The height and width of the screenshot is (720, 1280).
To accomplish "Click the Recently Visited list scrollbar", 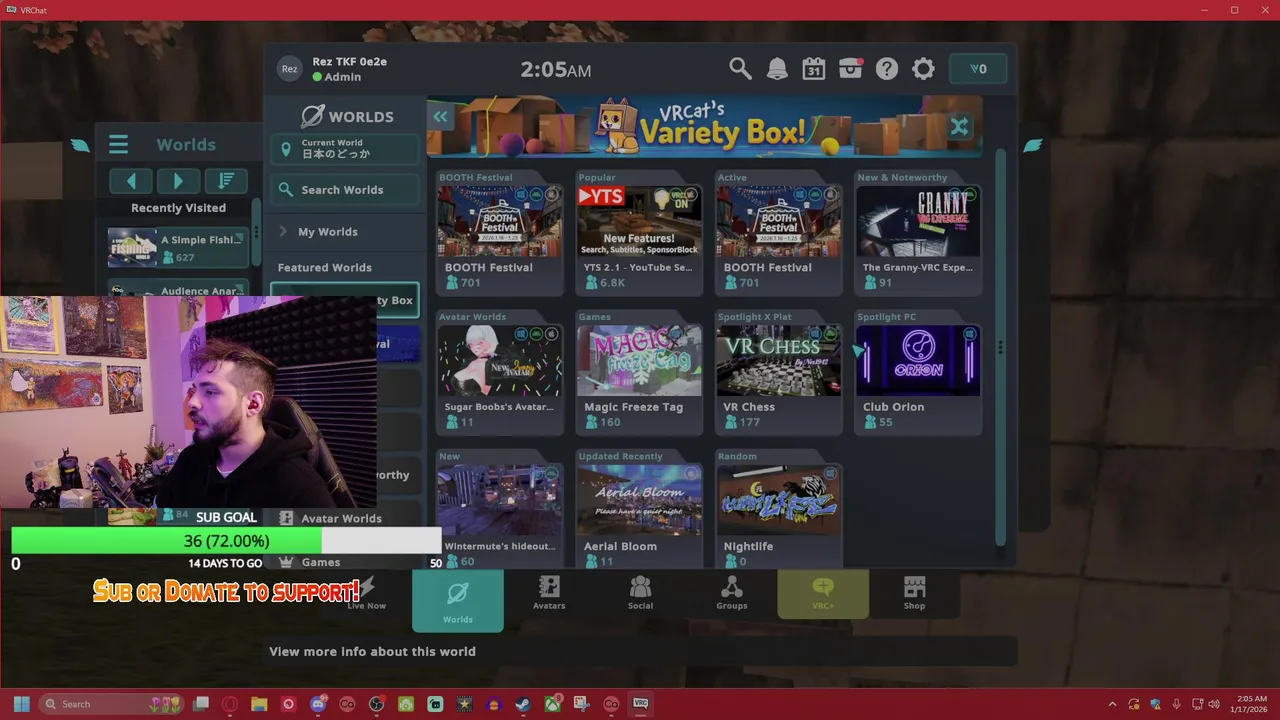I will [256, 232].
